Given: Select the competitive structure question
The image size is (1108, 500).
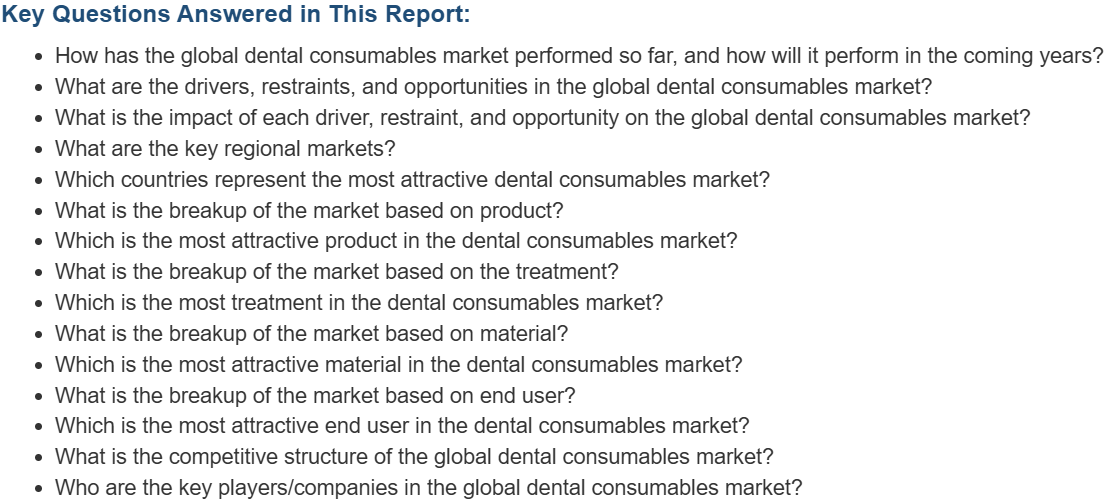Looking at the screenshot, I should pos(414,456).
